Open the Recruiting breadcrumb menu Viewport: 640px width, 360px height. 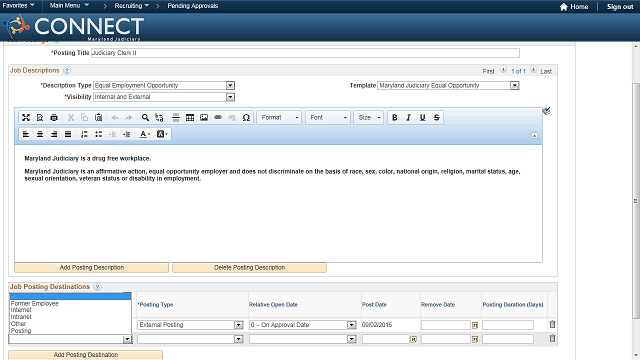click(131, 6)
